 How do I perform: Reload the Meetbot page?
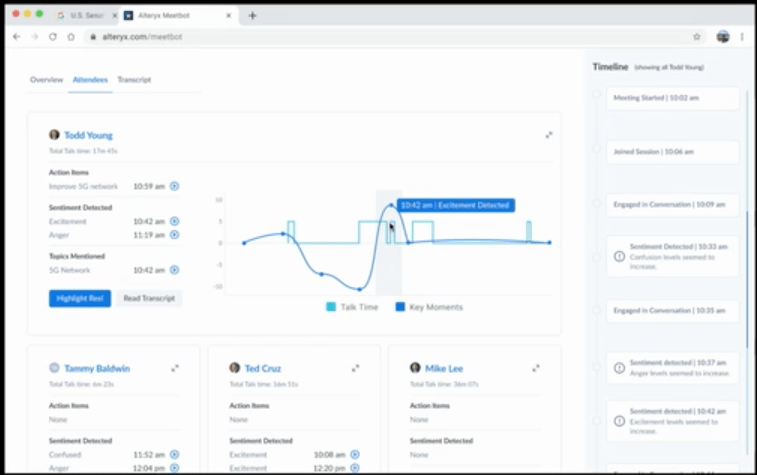[53, 36]
